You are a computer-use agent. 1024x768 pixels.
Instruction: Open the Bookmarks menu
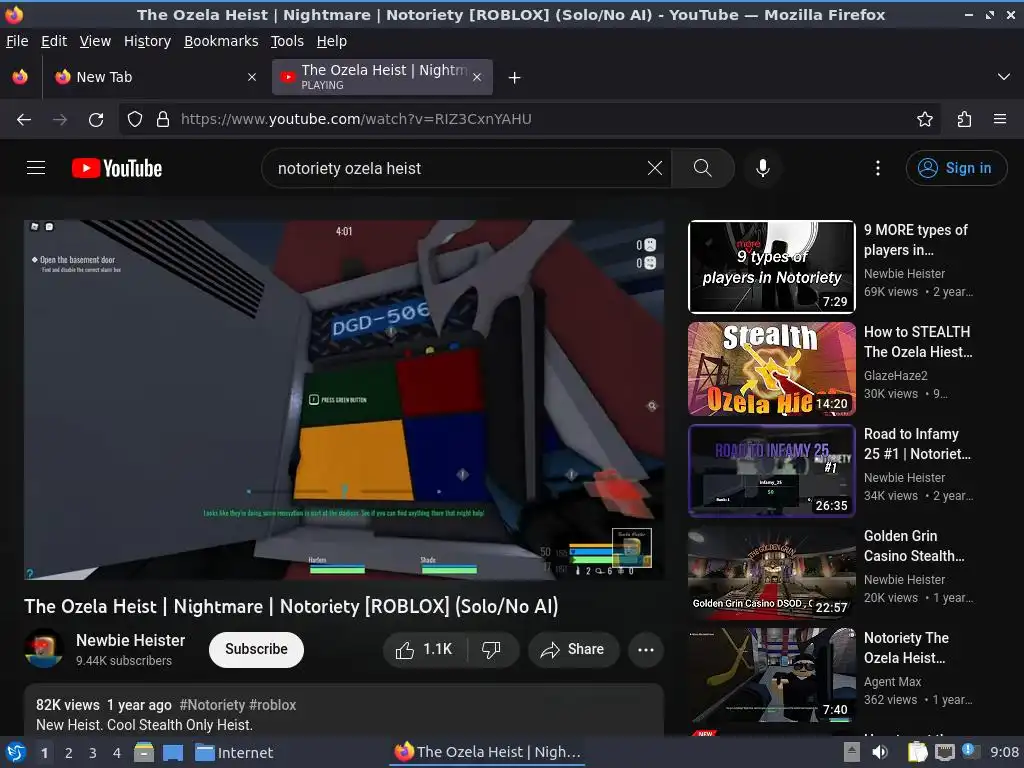click(221, 41)
